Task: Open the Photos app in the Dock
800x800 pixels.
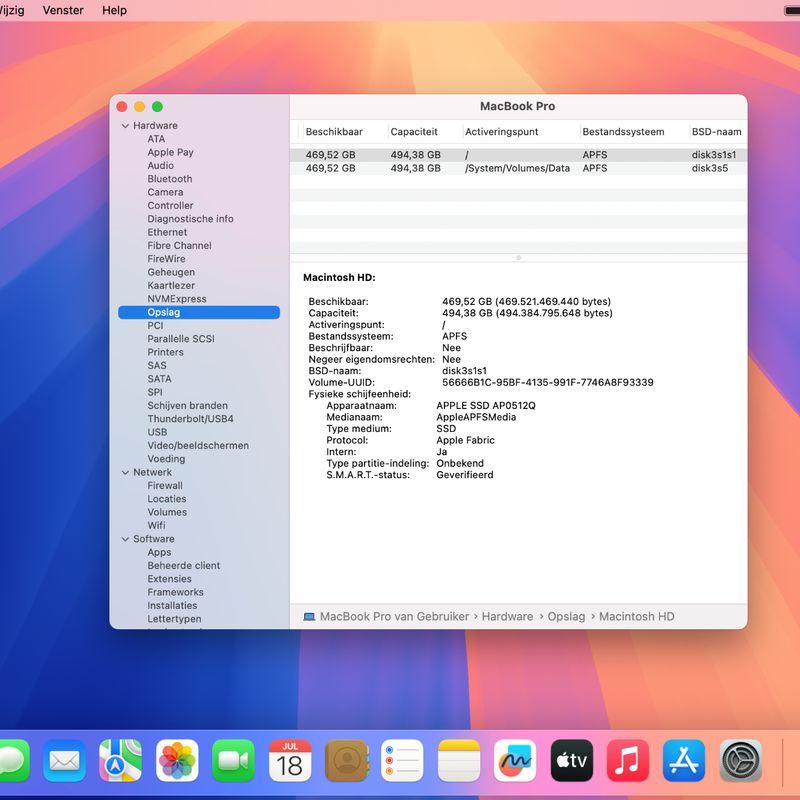Action: [177, 760]
